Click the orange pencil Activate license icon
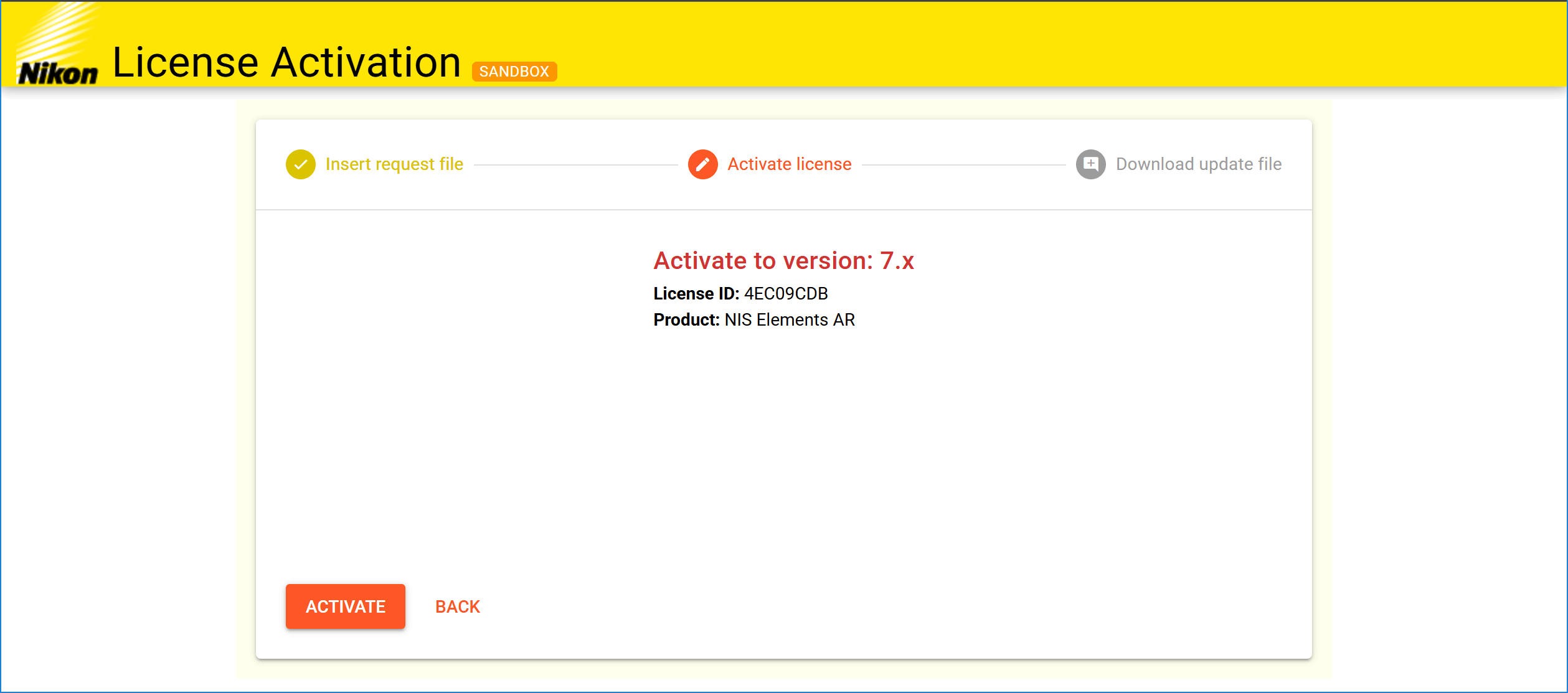1568x693 pixels. point(703,164)
